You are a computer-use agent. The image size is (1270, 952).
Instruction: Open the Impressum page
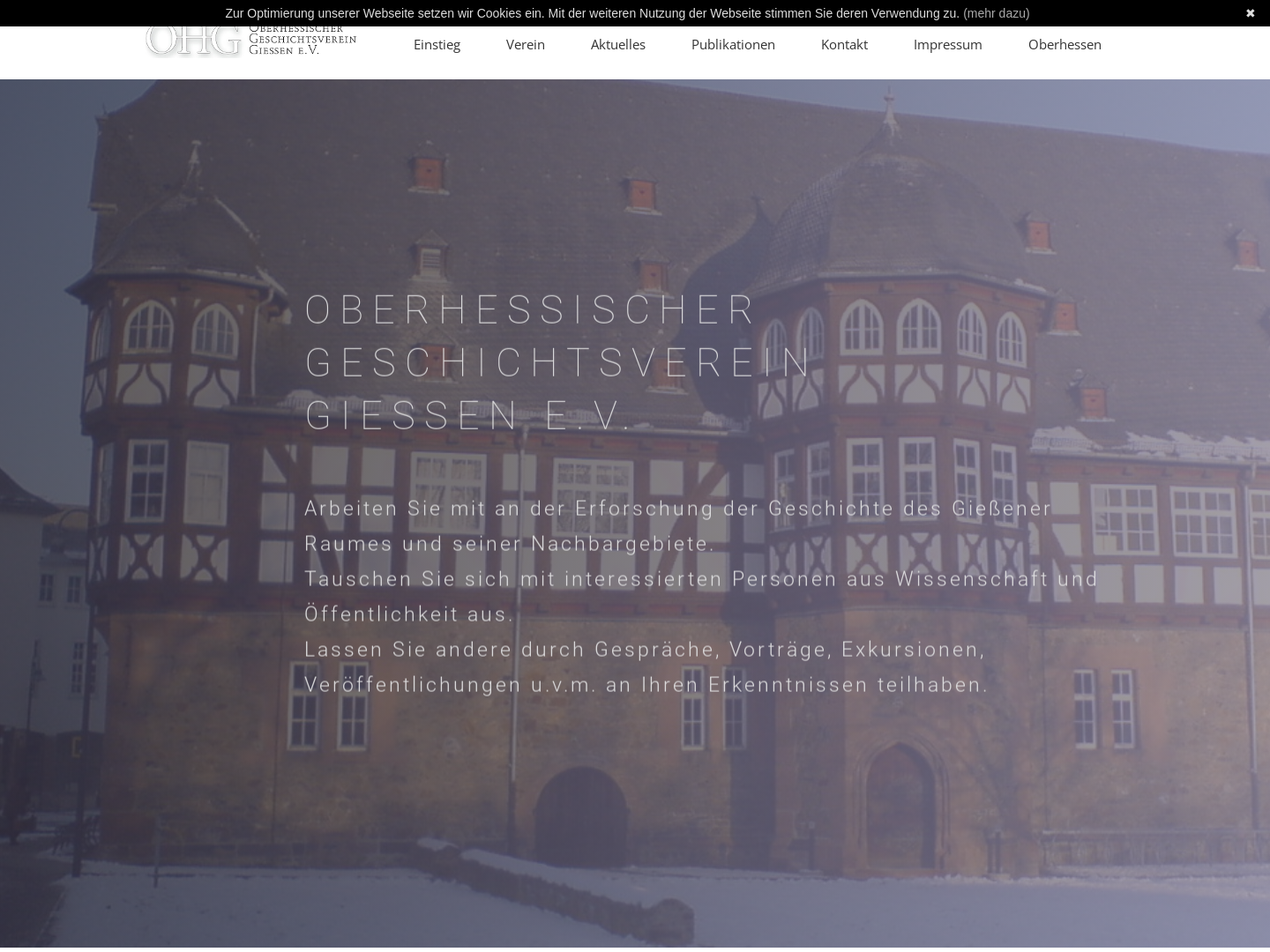coord(948,44)
